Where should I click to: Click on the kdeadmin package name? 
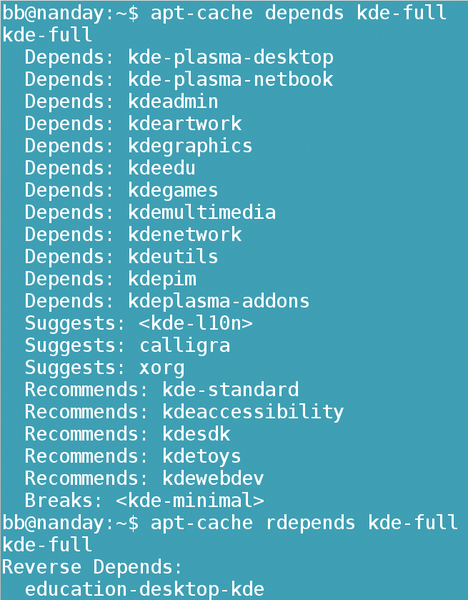(x=173, y=102)
